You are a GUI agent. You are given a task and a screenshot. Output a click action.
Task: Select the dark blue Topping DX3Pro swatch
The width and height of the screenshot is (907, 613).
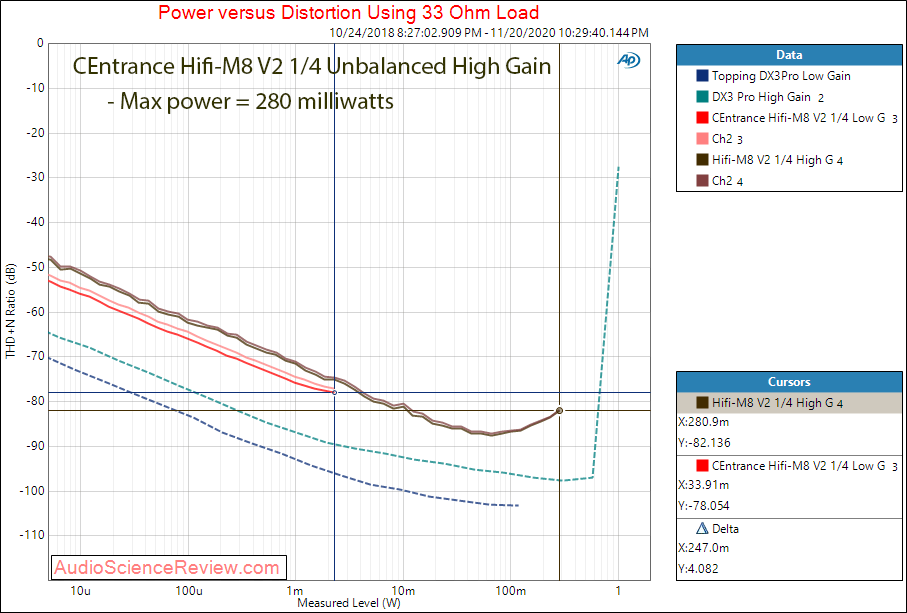[702, 76]
